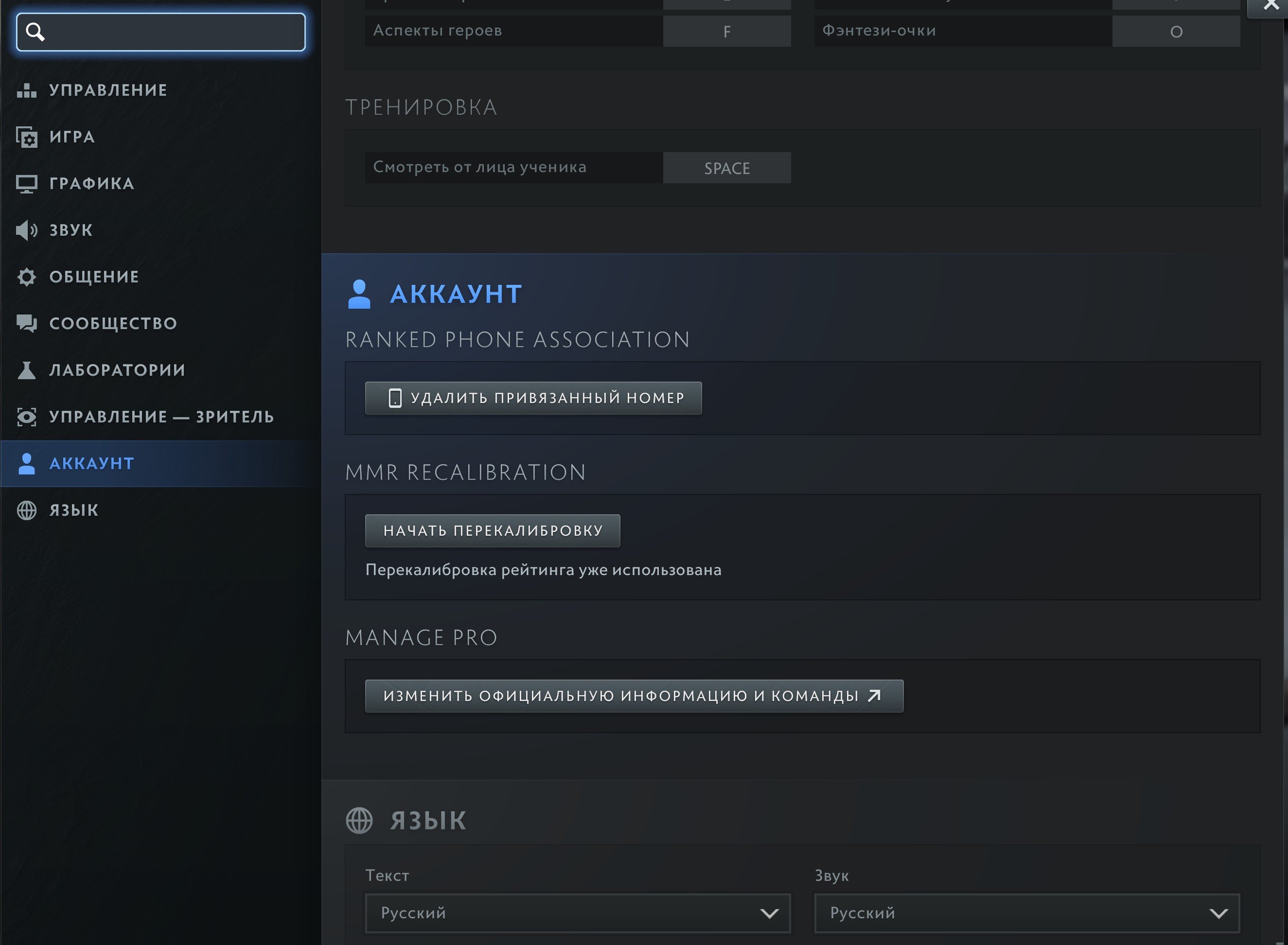Click the Управление bricks icon in sidebar

tap(26, 90)
